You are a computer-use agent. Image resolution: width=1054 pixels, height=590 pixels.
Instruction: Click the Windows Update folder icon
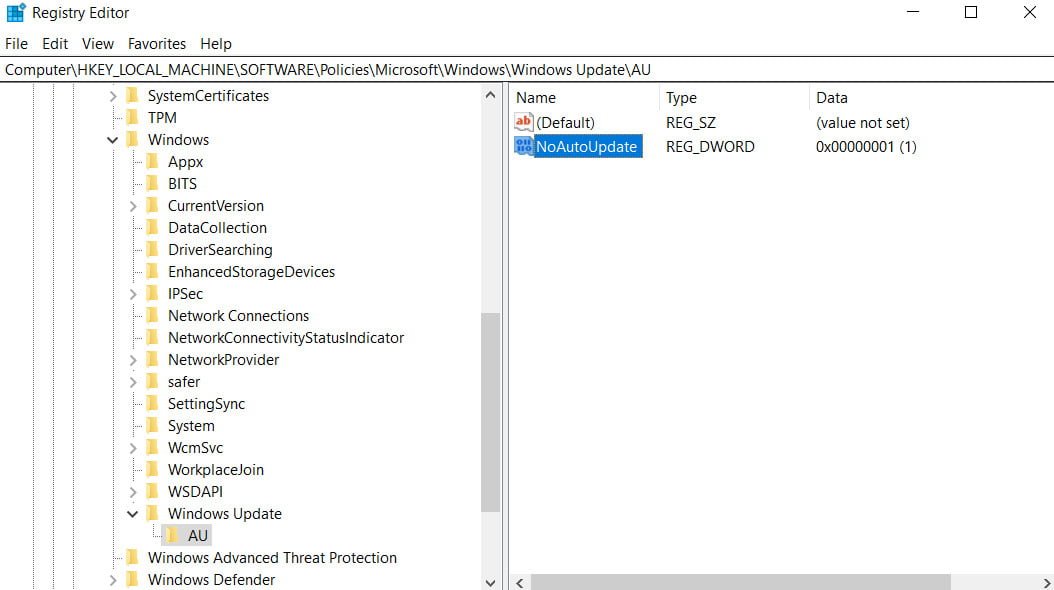coord(153,513)
